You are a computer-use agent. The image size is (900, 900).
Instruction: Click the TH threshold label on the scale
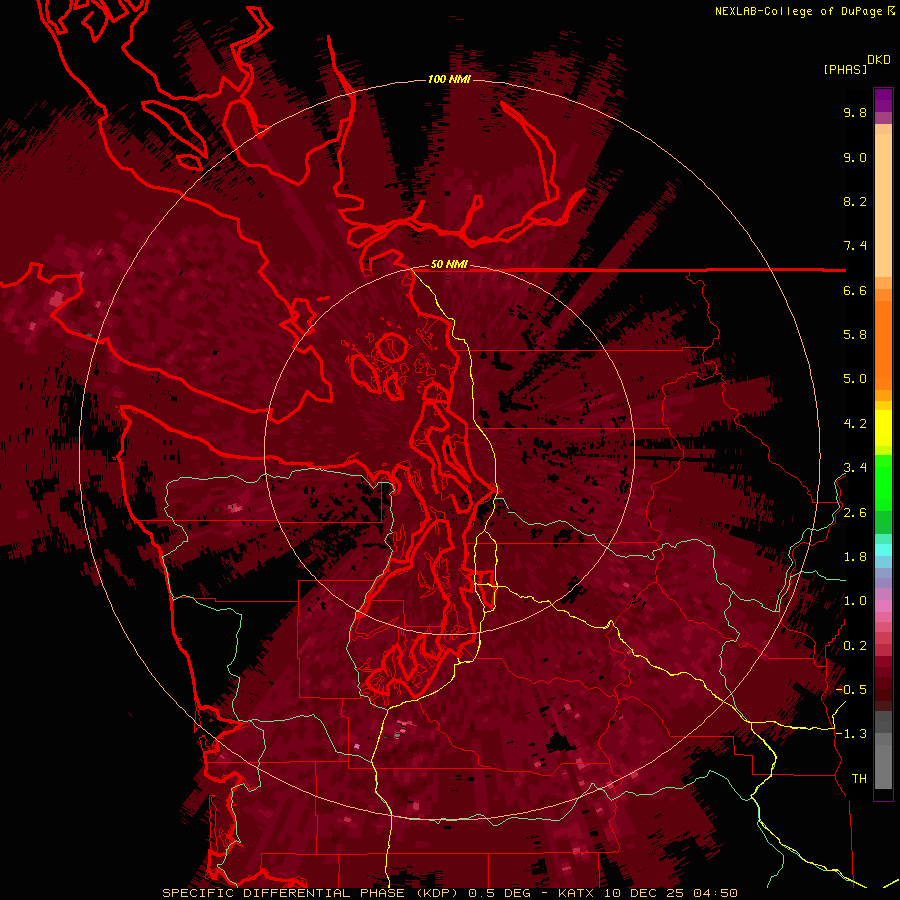coord(859,779)
